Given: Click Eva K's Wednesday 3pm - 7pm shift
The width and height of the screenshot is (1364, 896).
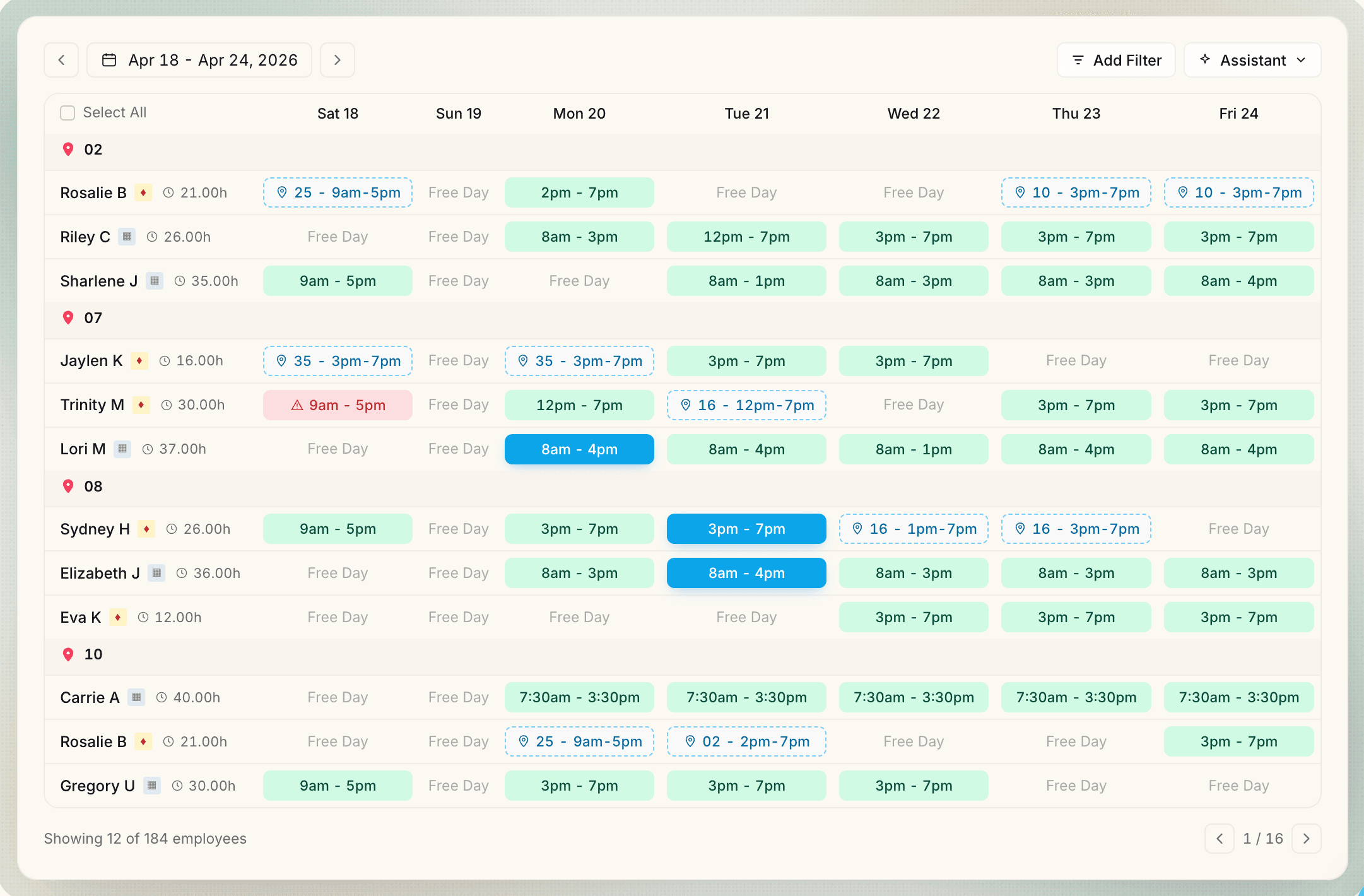Looking at the screenshot, I should (x=914, y=617).
